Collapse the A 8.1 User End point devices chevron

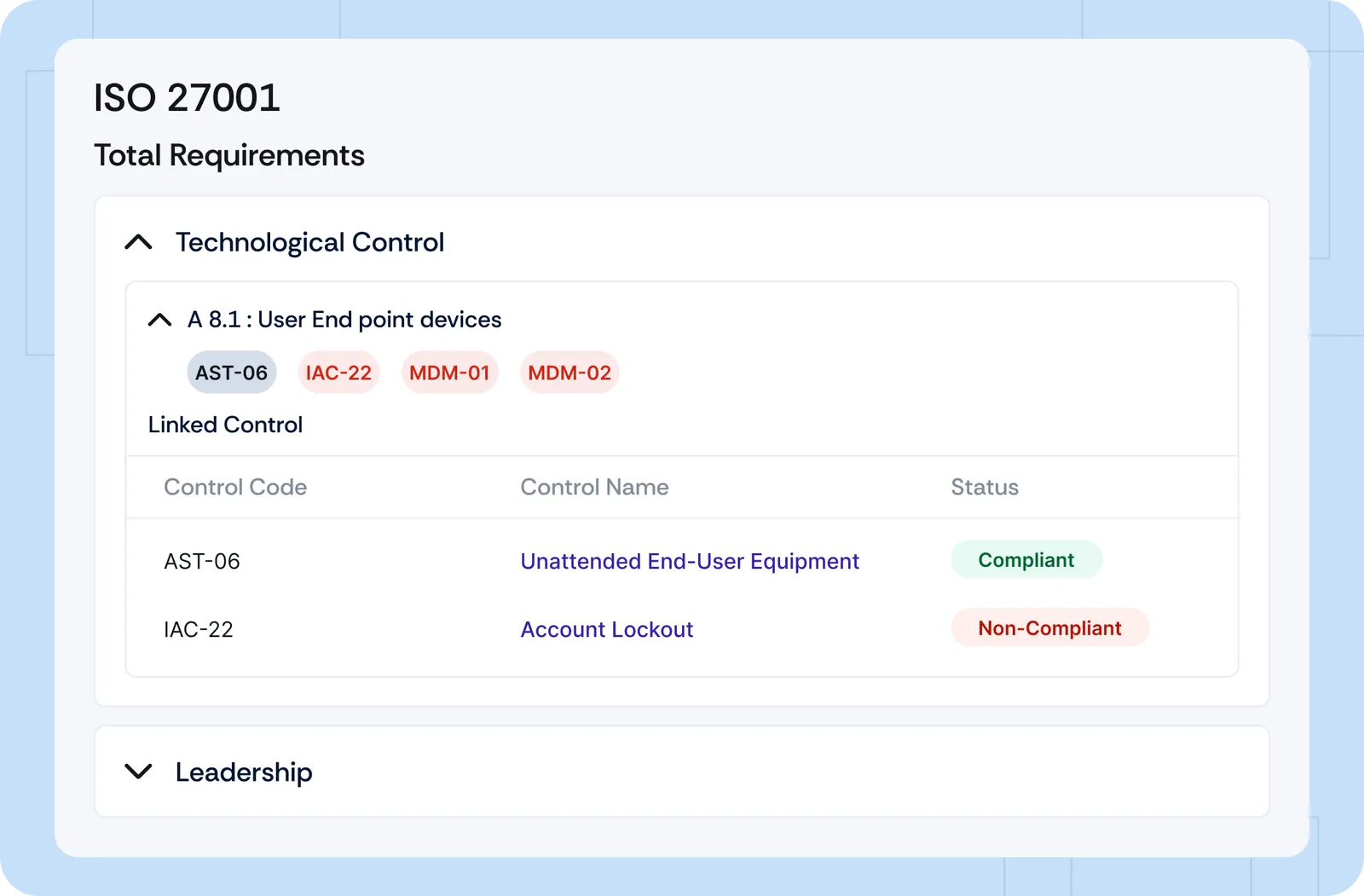159,321
